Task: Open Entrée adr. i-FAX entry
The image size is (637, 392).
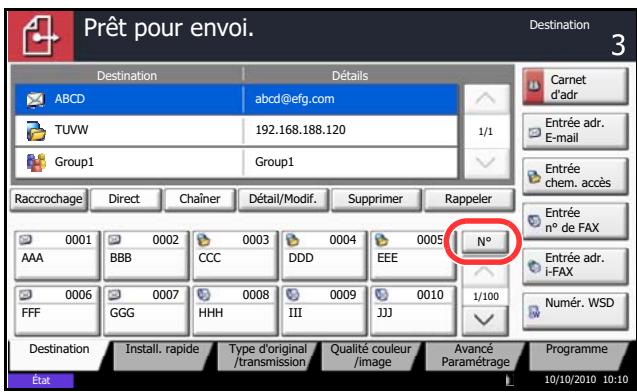Action: [x=575, y=265]
